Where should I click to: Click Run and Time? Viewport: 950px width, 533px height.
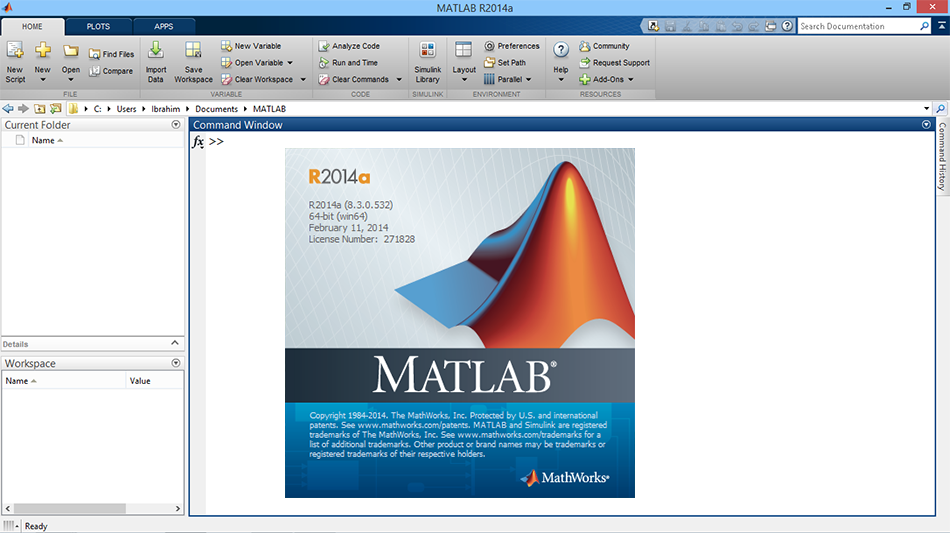coord(348,62)
